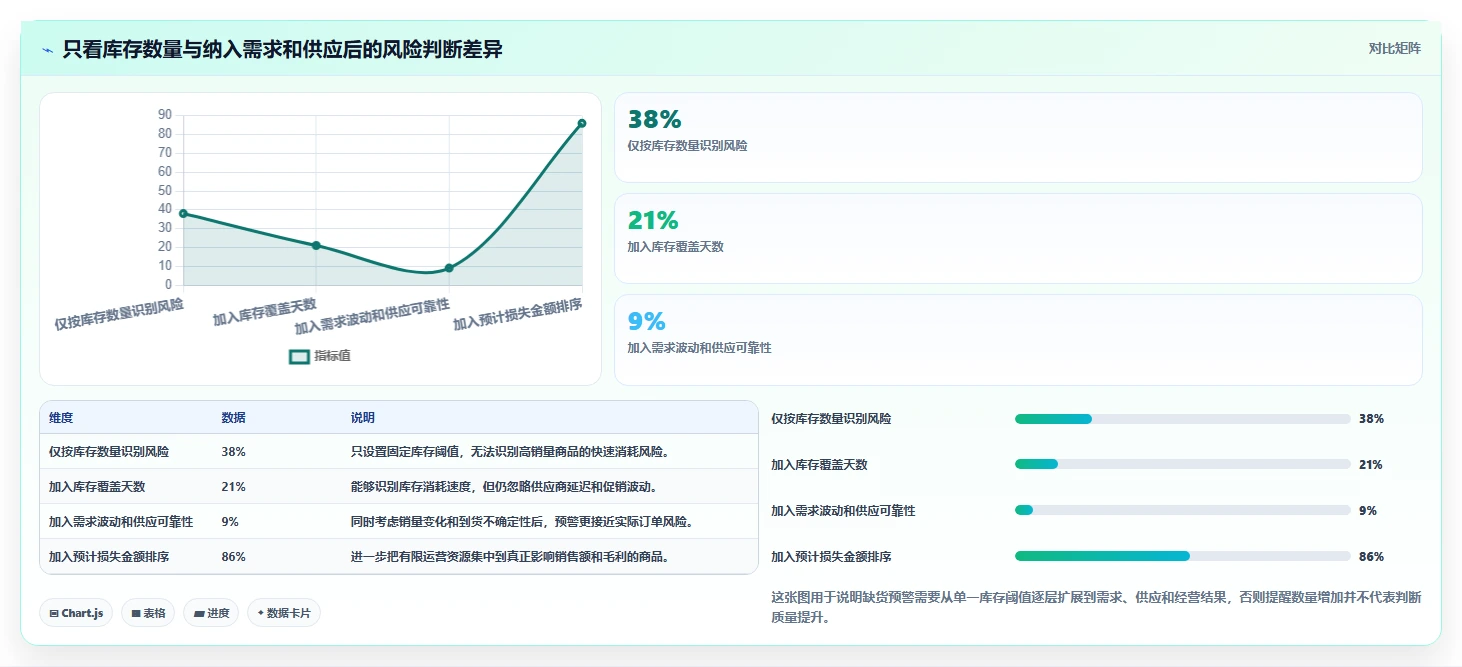Click x-axis label 加入预计损失金额排序
The height and width of the screenshot is (667, 1462).
click(518, 314)
